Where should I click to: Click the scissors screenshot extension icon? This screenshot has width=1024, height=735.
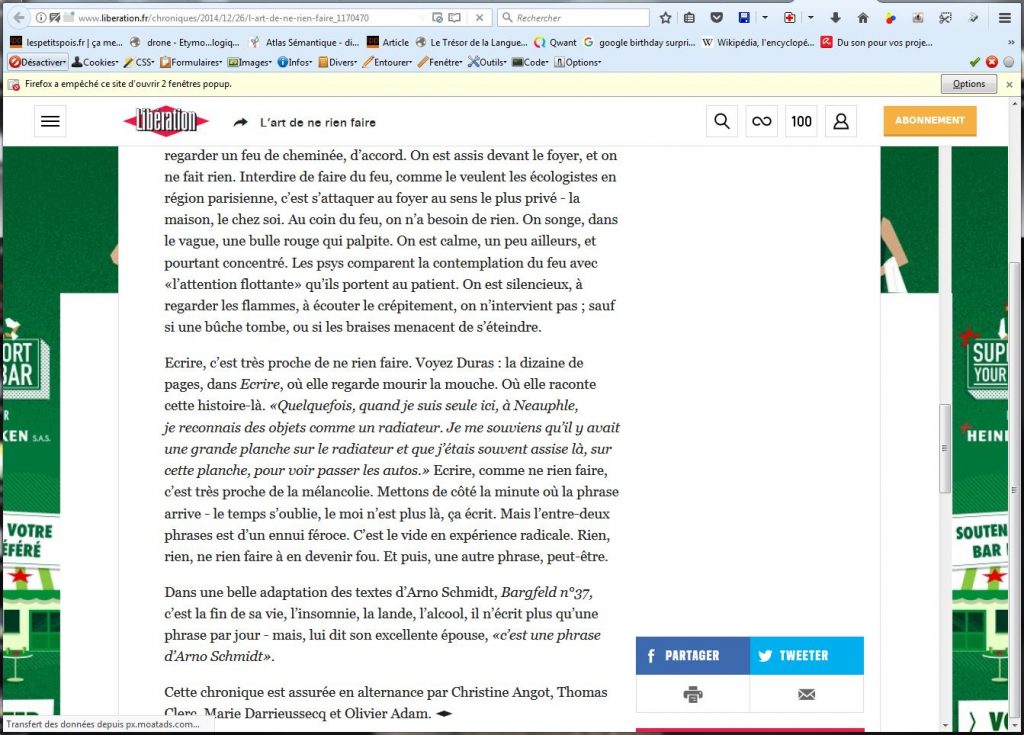click(945, 18)
